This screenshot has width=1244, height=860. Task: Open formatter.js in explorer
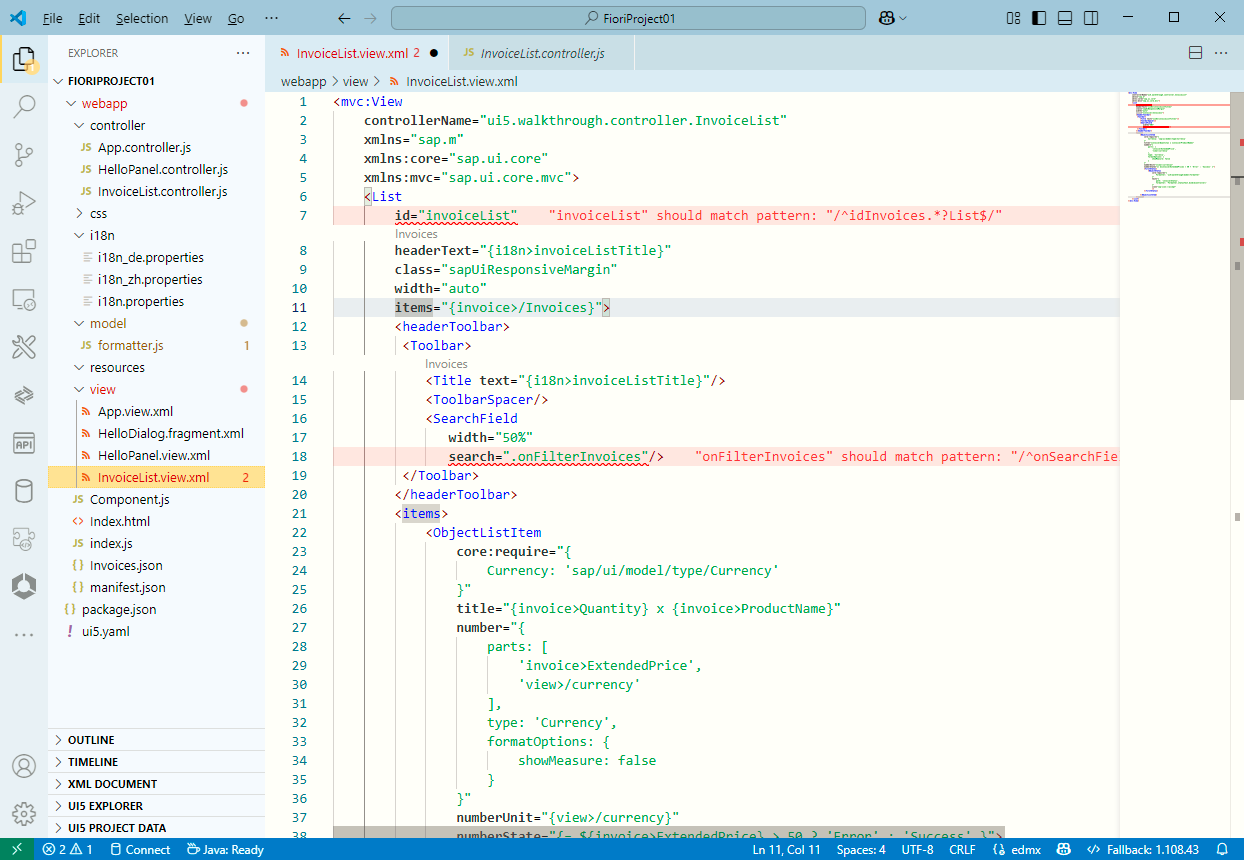[156, 345]
